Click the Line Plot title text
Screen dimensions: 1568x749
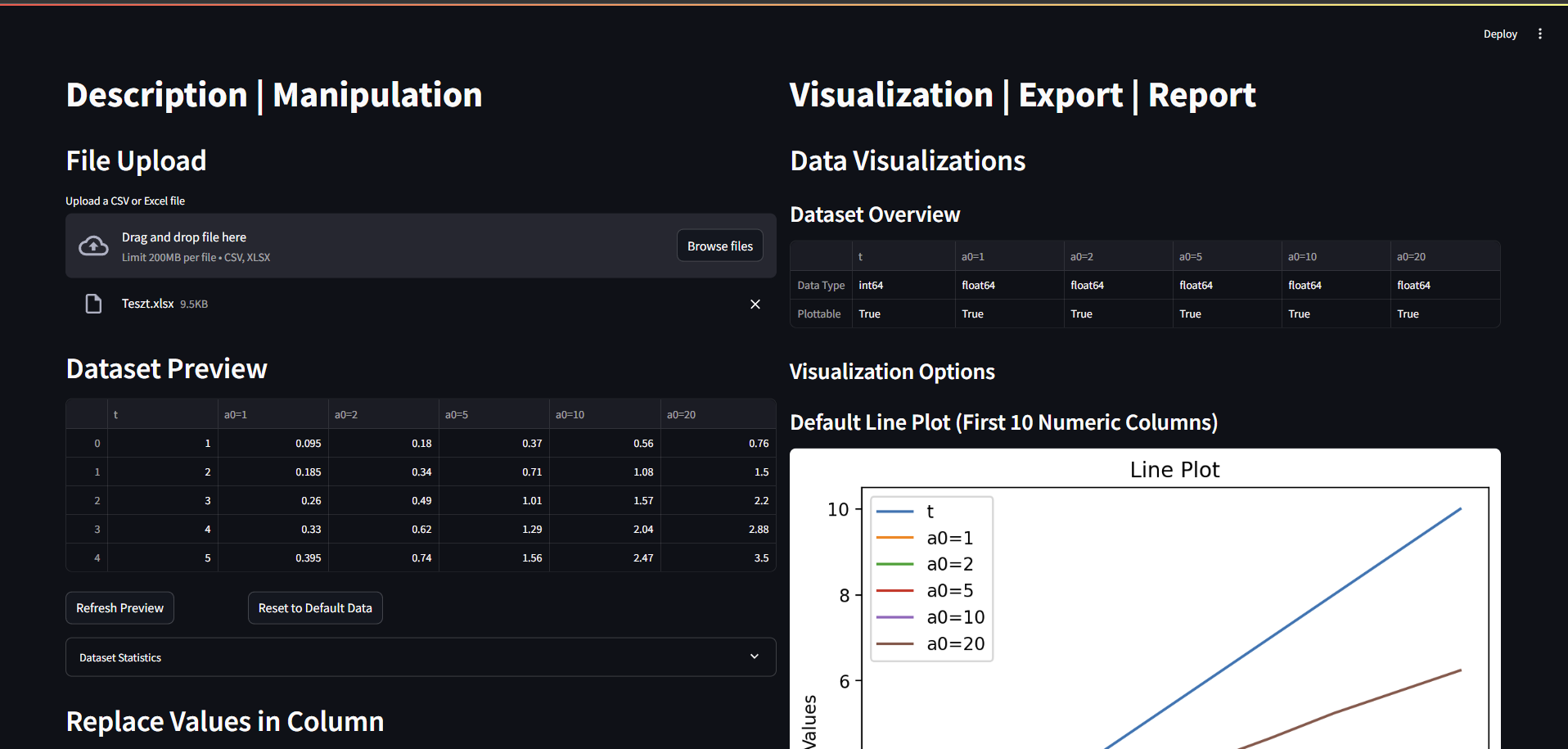1174,469
